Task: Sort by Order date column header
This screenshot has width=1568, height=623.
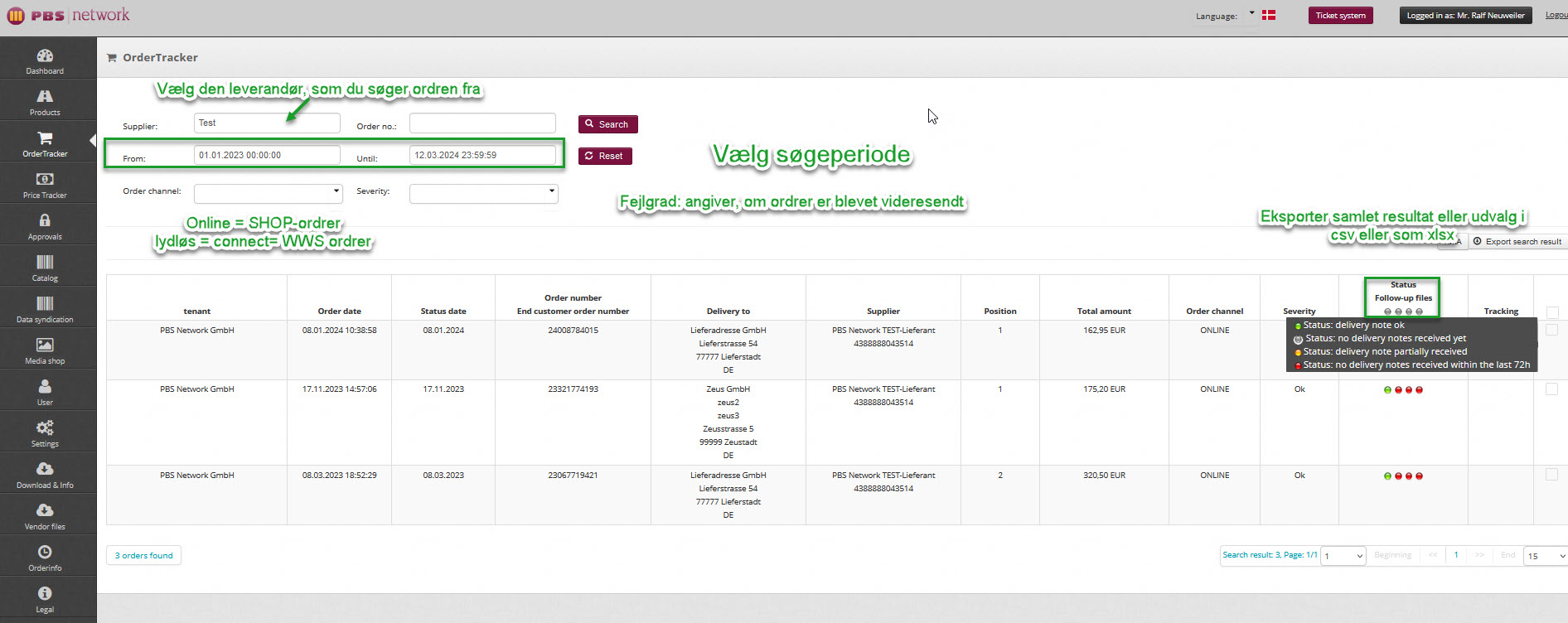Action: tap(340, 311)
